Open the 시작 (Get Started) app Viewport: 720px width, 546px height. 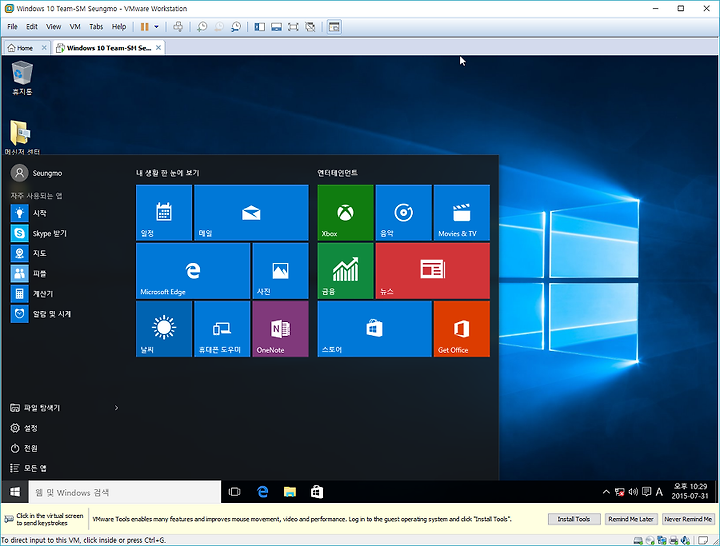click(28, 213)
